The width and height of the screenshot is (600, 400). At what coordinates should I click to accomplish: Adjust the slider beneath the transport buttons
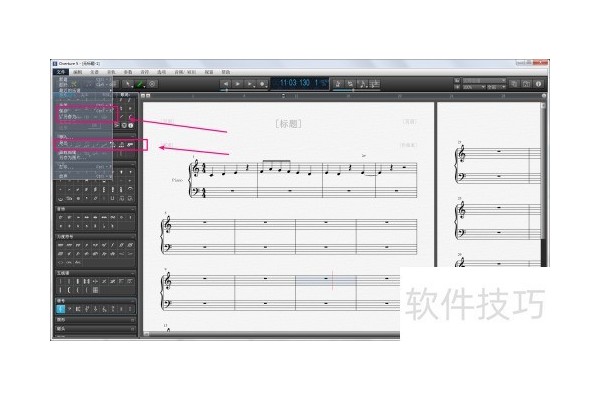[244, 90]
